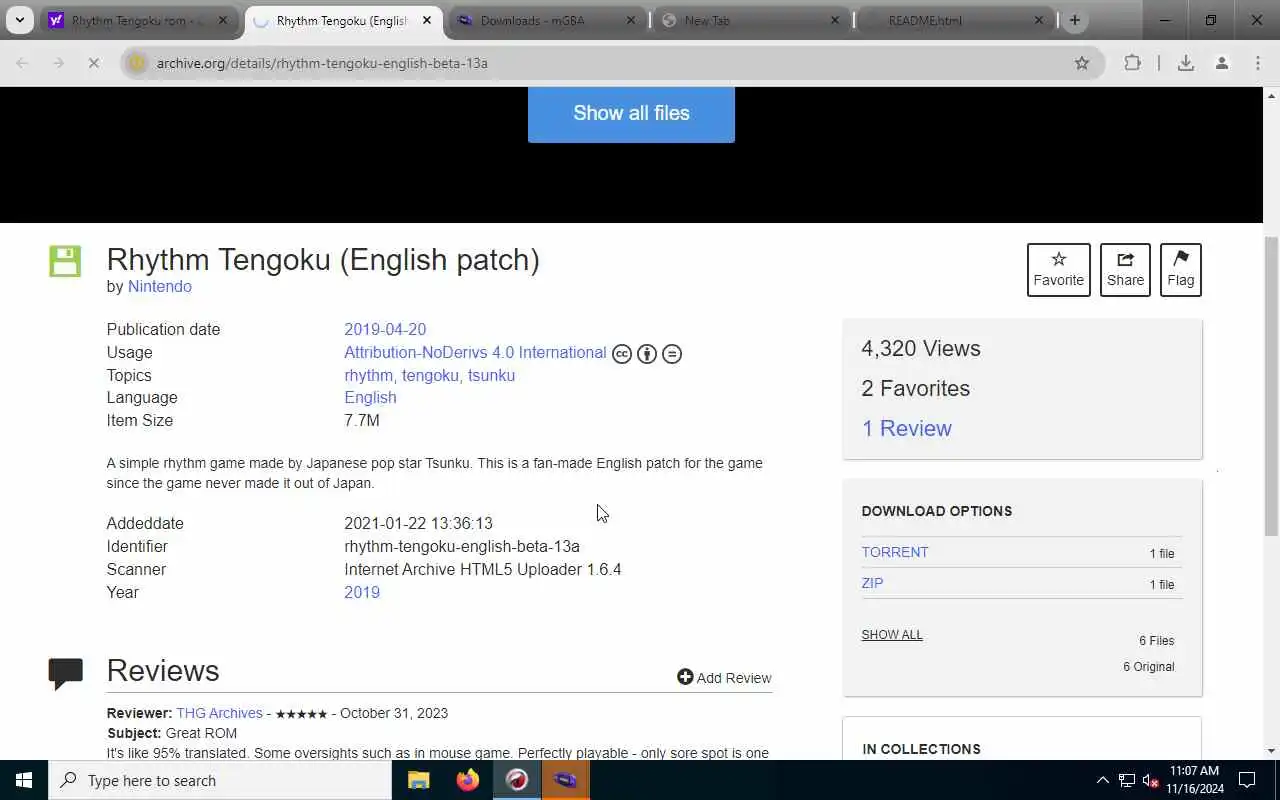
Task: Click the scrollbar up arrow
Action: pos(1271,95)
